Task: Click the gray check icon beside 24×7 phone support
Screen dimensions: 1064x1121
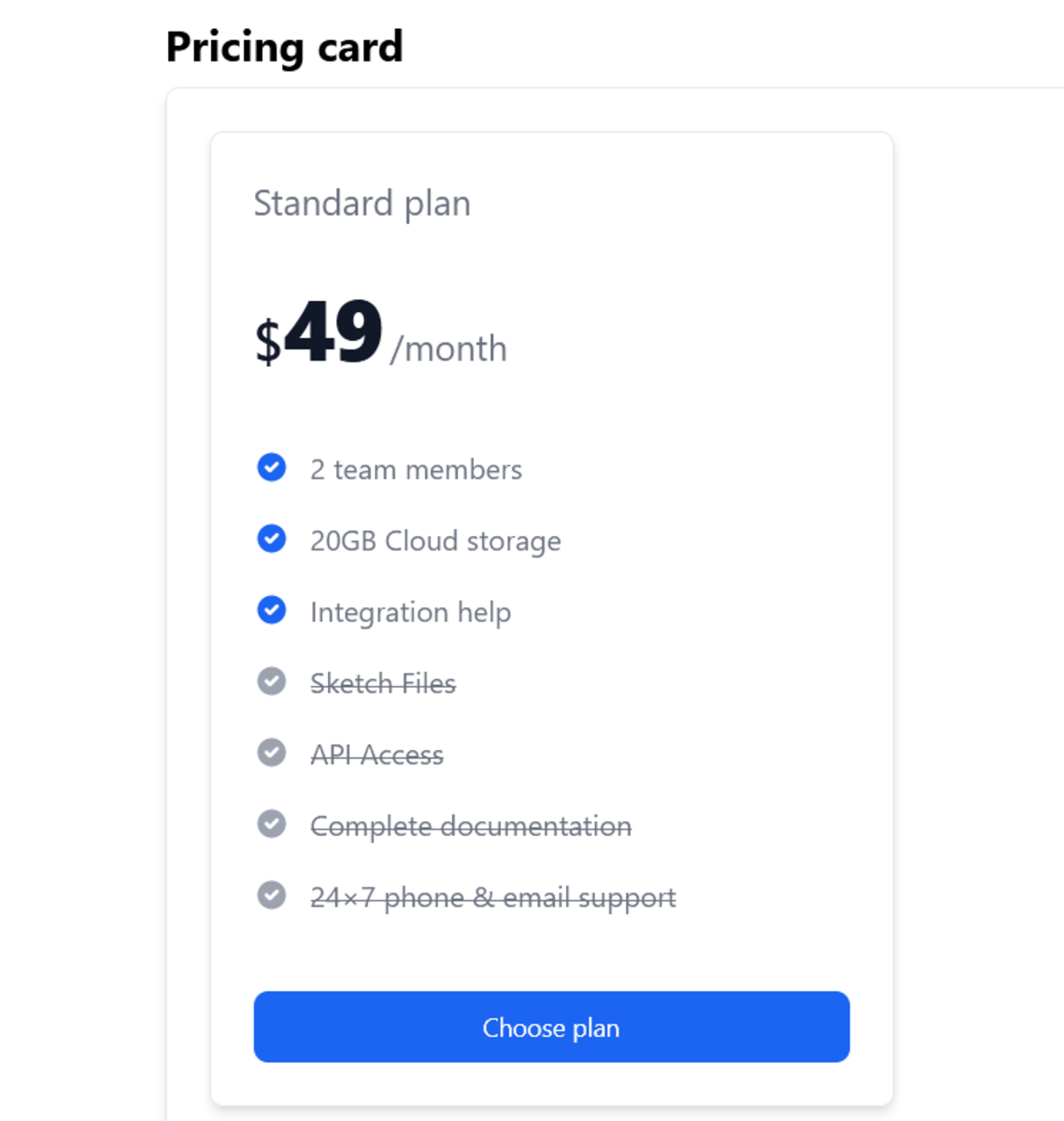Action: coord(272,895)
